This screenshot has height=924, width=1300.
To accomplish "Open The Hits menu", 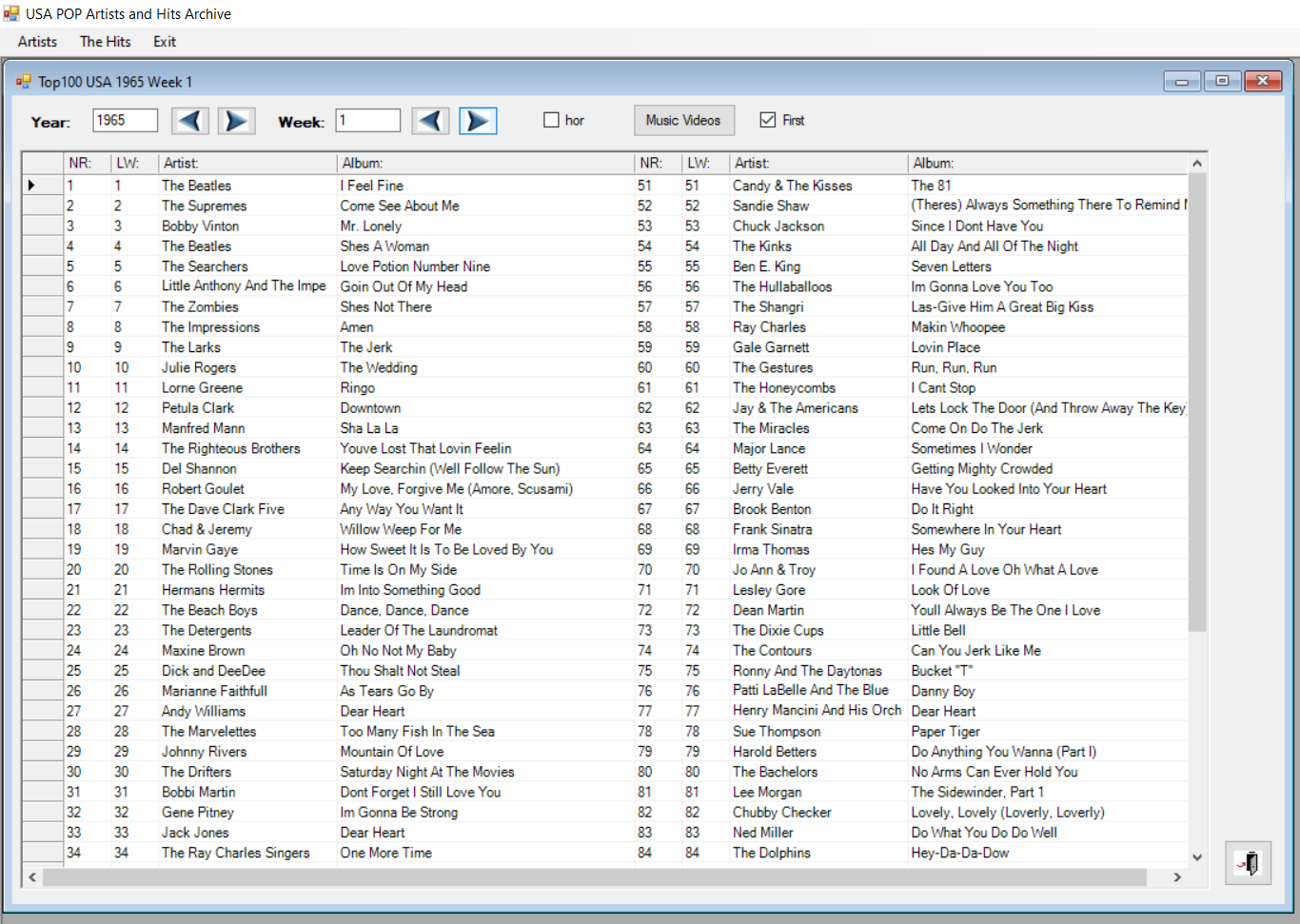I will tap(105, 42).
